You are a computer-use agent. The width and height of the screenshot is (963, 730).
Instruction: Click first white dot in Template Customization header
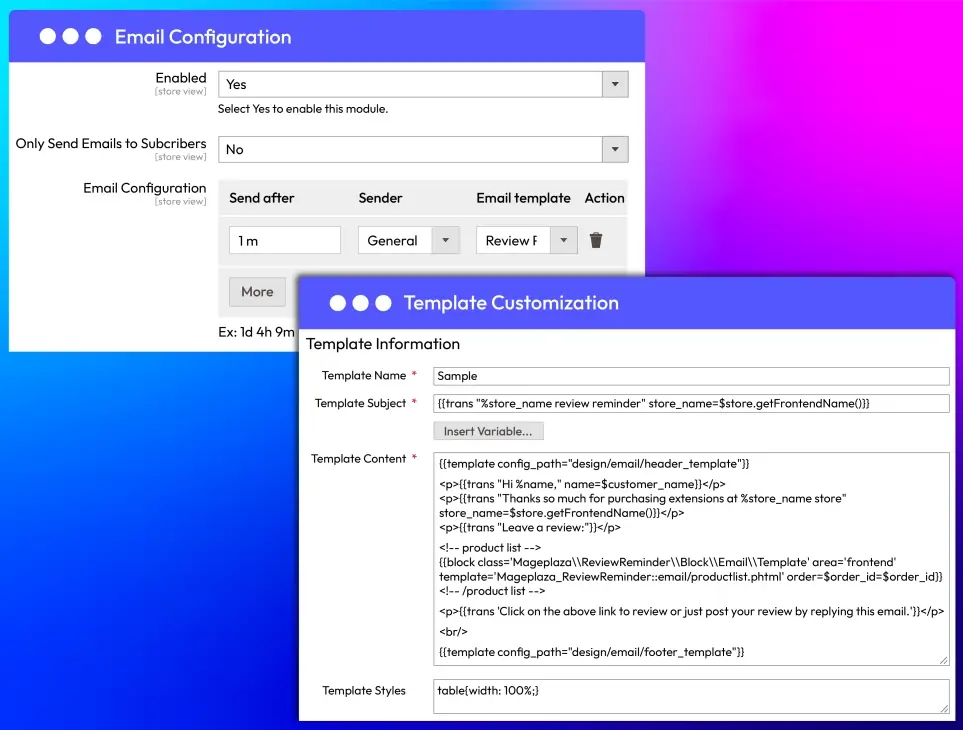[337, 303]
